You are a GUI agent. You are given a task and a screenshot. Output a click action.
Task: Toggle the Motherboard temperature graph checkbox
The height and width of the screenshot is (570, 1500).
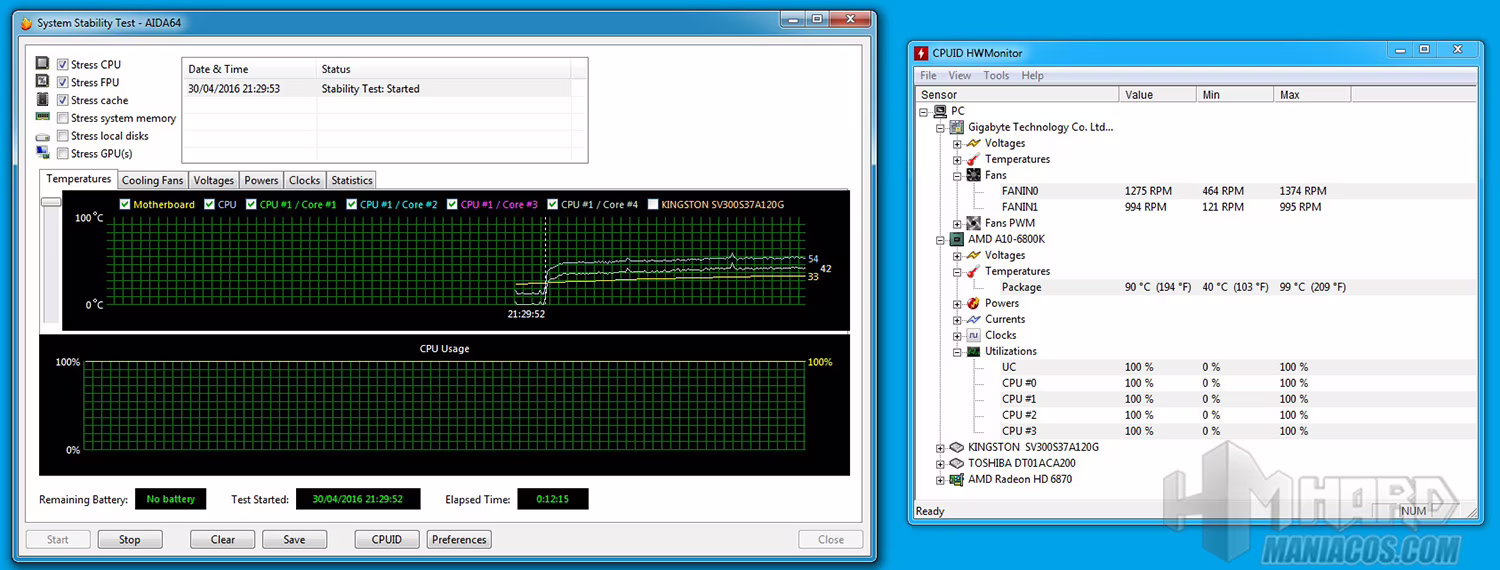(x=125, y=204)
